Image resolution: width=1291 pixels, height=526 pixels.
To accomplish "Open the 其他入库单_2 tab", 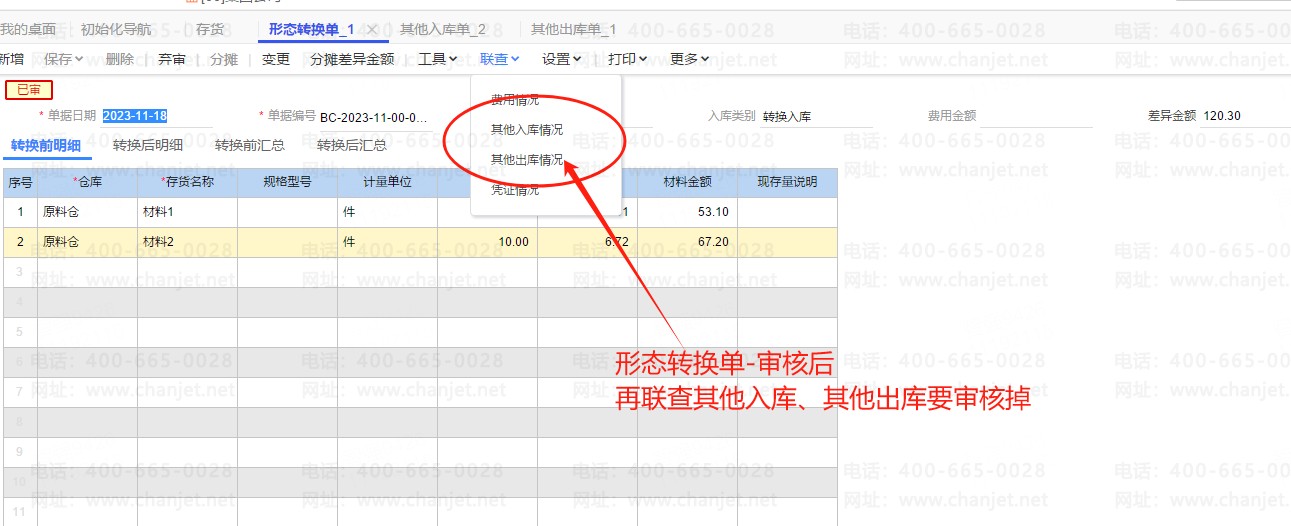I will tap(443, 30).
